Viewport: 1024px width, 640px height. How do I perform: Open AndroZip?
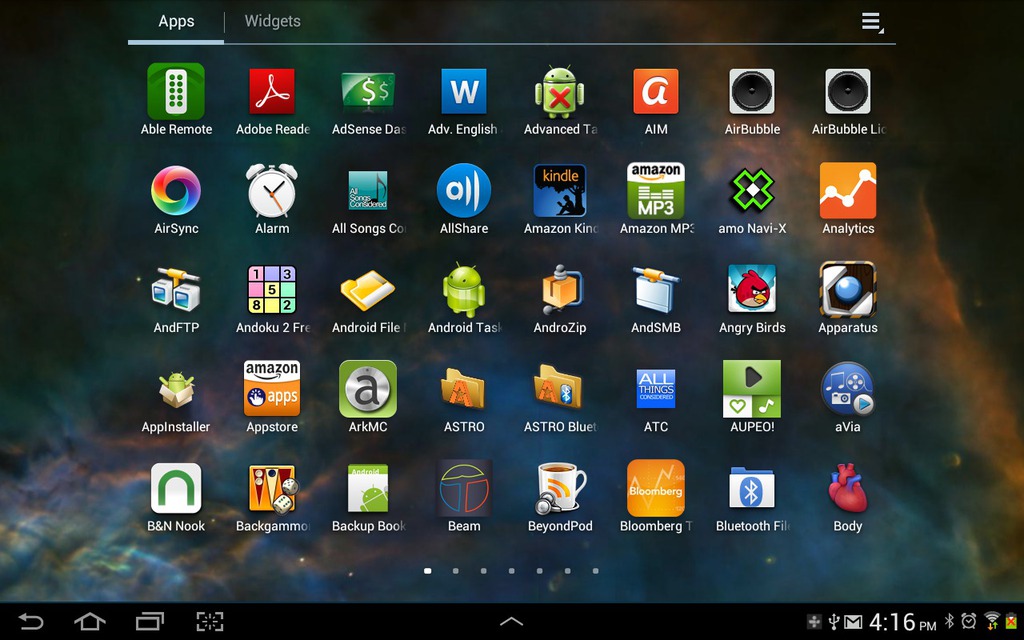pyautogui.click(x=560, y=290)
